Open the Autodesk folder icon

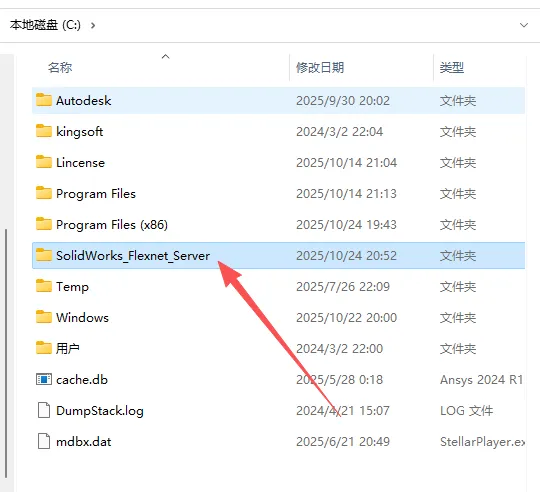pos(44,100)
